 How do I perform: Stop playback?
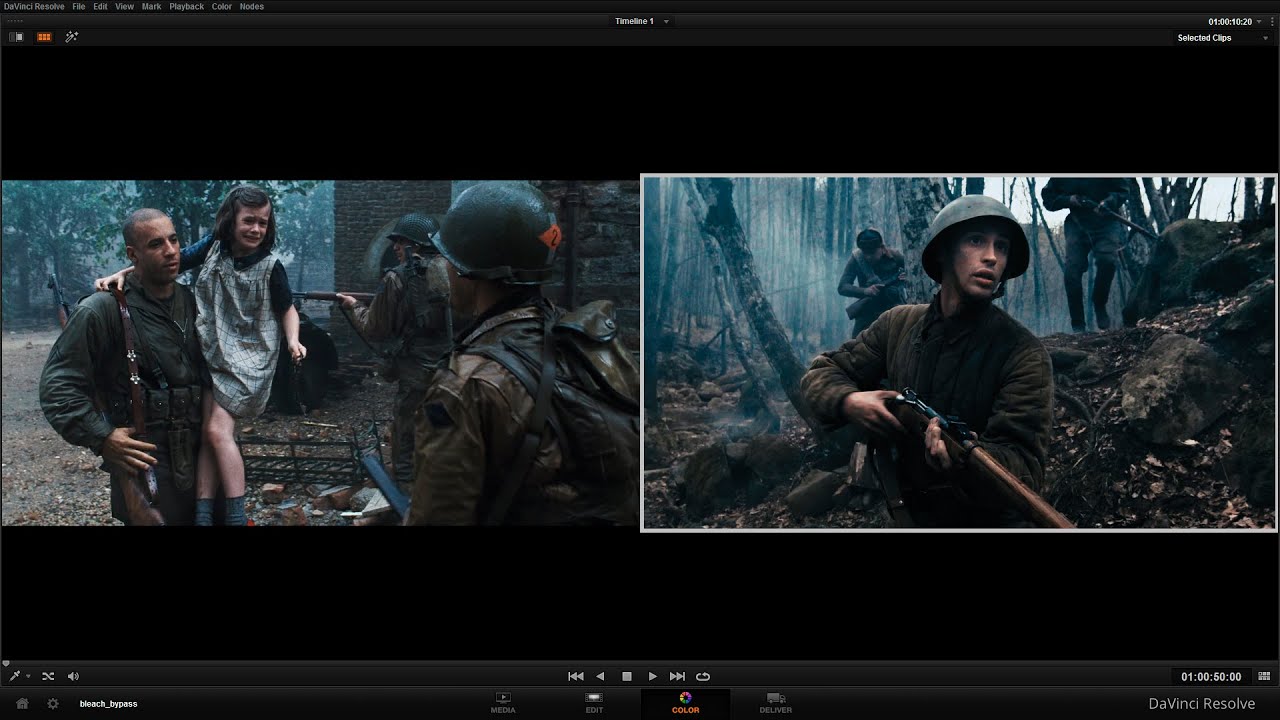point(627,676)
